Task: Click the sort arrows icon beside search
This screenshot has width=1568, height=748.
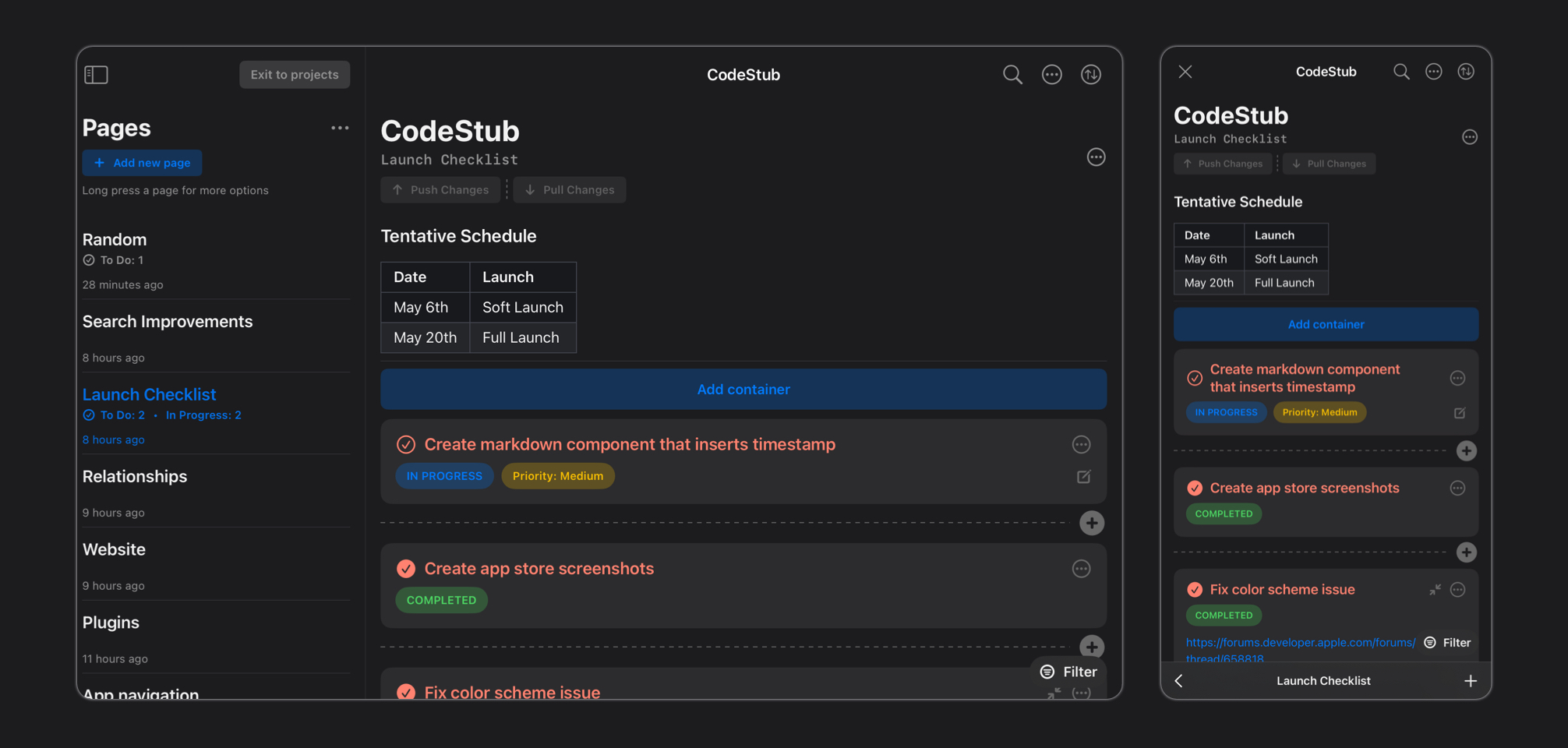Action: (x=1090, y=74)
